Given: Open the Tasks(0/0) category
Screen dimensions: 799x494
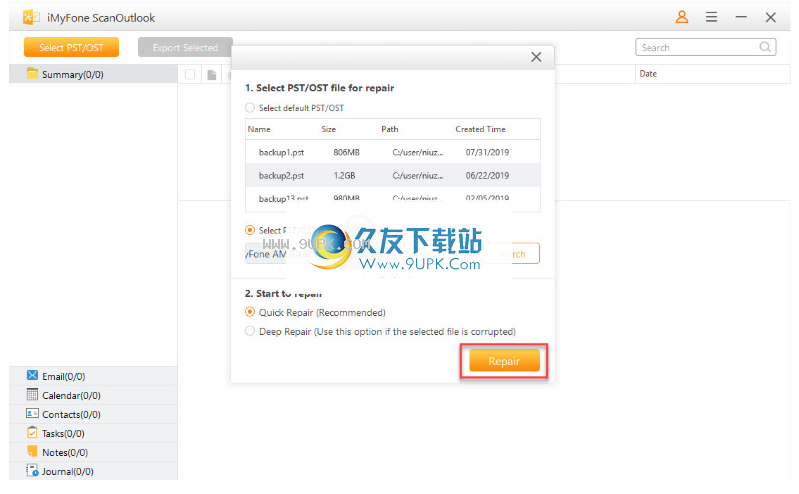Looking at the screenshot, I should (x=93, y=433).
